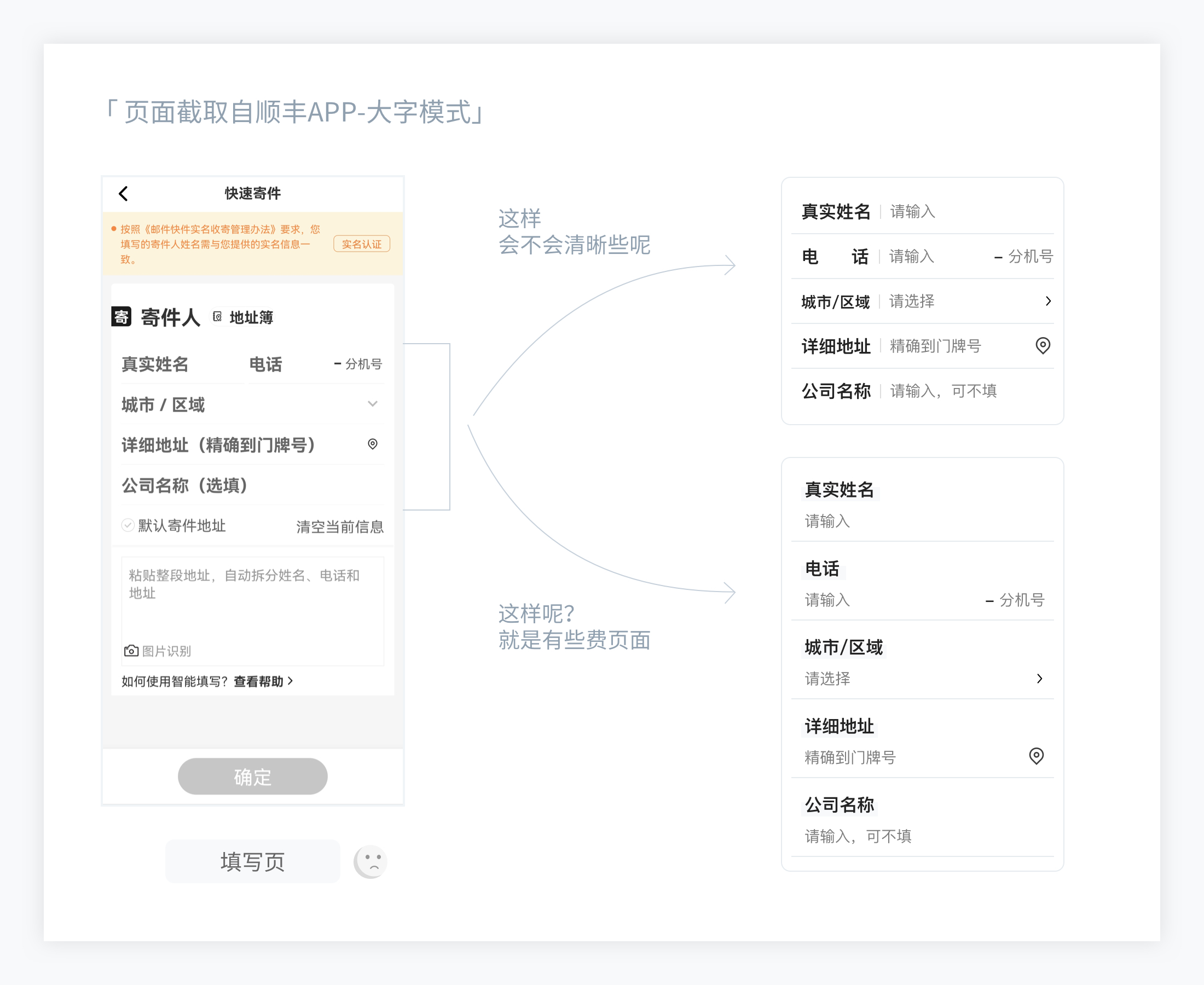Click 清空当前信息 link

(x=339, y=526)
